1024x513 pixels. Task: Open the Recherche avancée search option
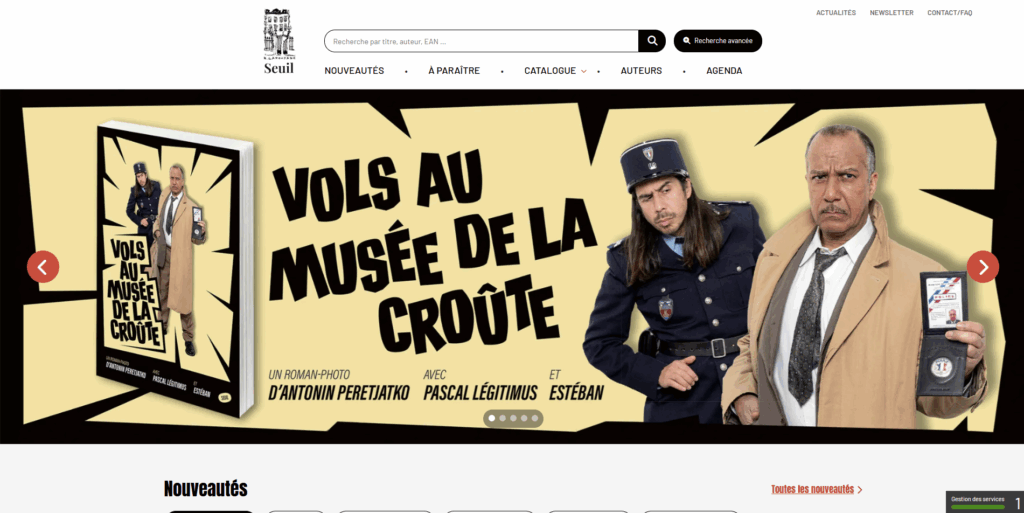[718, 41]
